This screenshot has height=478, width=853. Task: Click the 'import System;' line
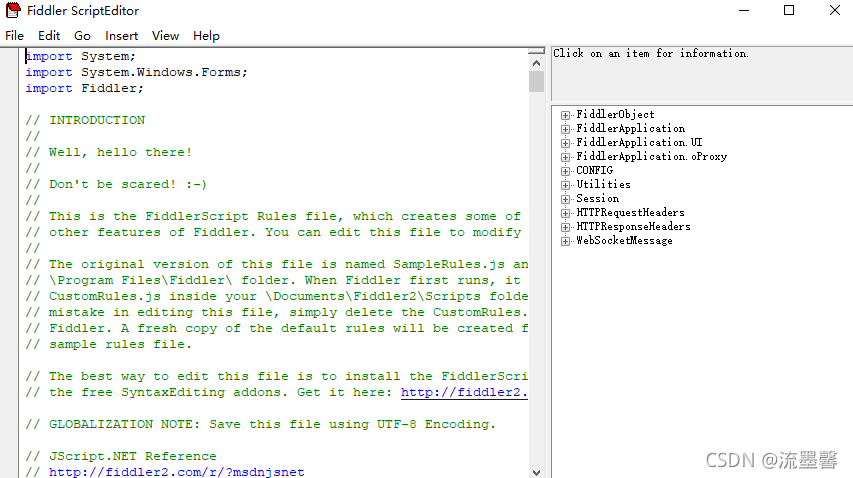pyautogui.click(x=81, y=57)
